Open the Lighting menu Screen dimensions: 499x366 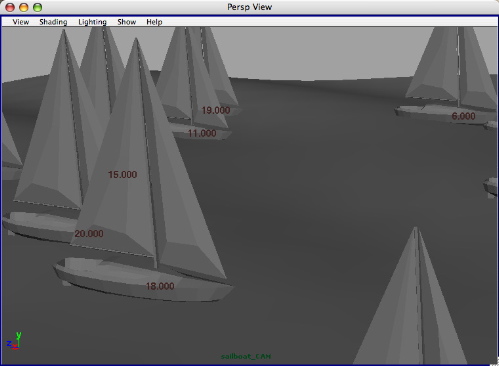tap(92, 22)
